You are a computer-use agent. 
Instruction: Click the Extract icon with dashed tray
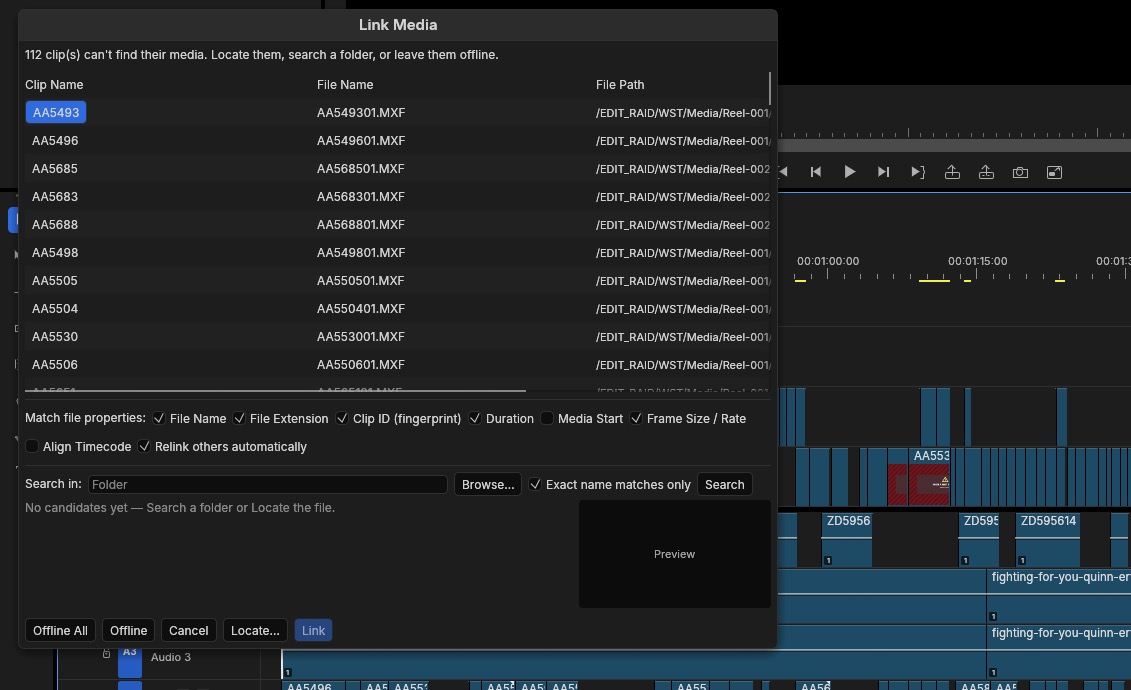[x=986, y=172]
